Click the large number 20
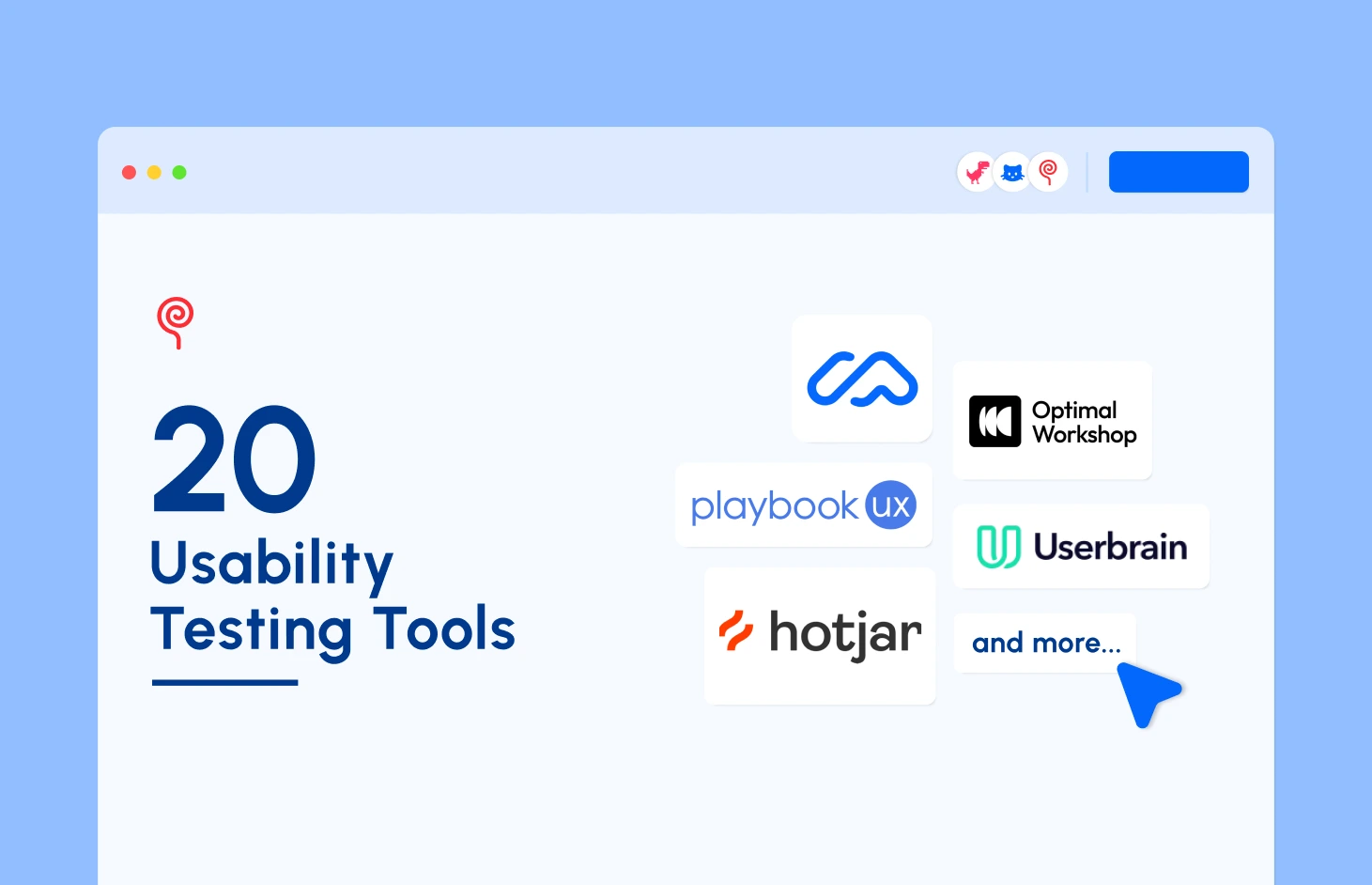 pyautogui.click(x=235, y=459)
